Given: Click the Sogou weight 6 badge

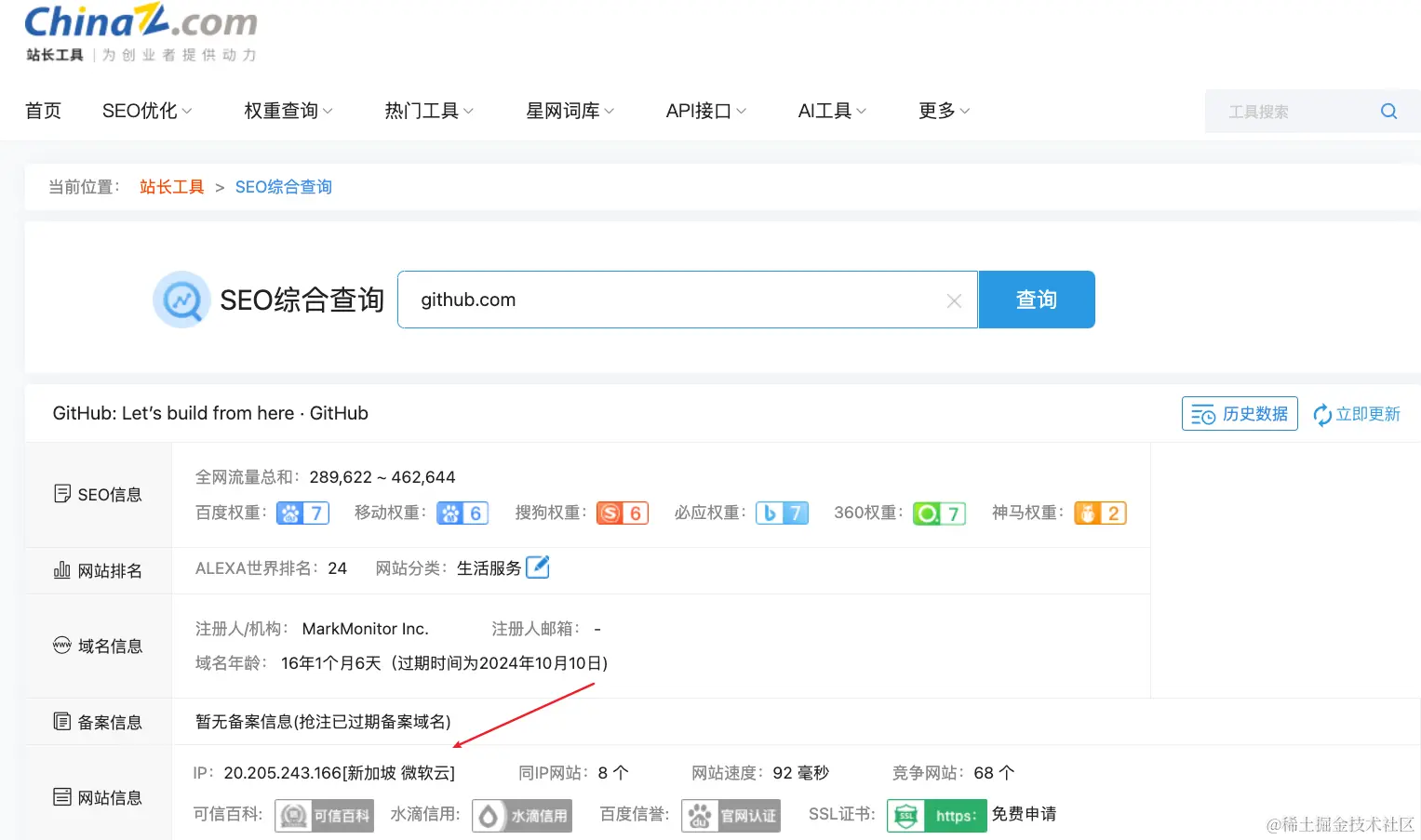Looking at the screenshot, I should pyautogui.click(x=623, y=513).
